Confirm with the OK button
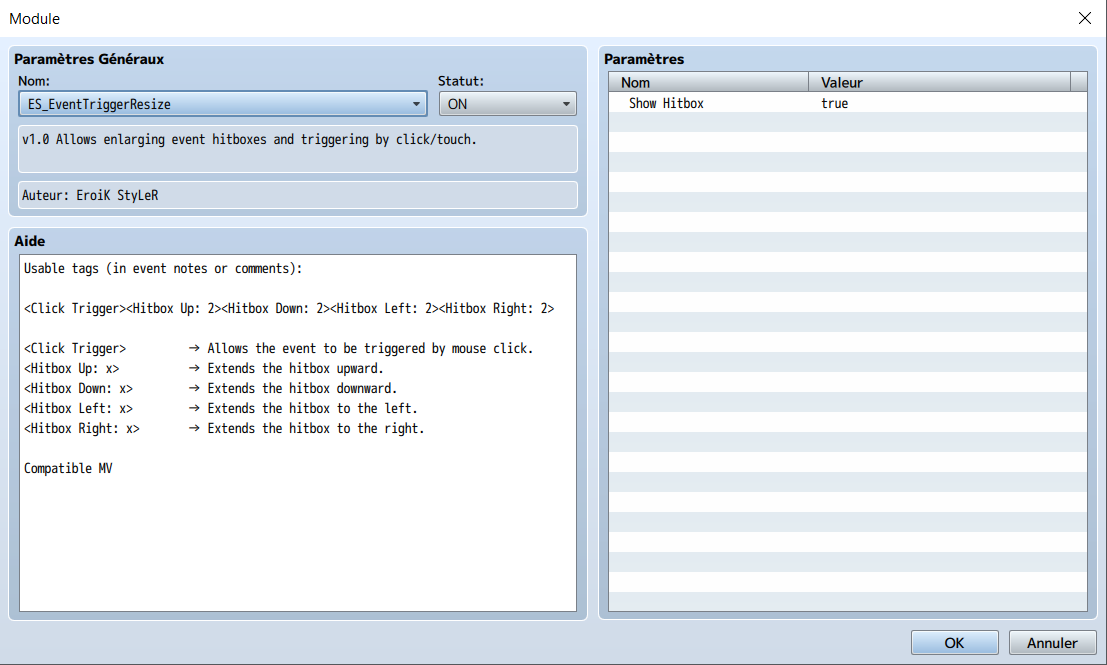Viewport: 1107px width, 665px height. 955,642
